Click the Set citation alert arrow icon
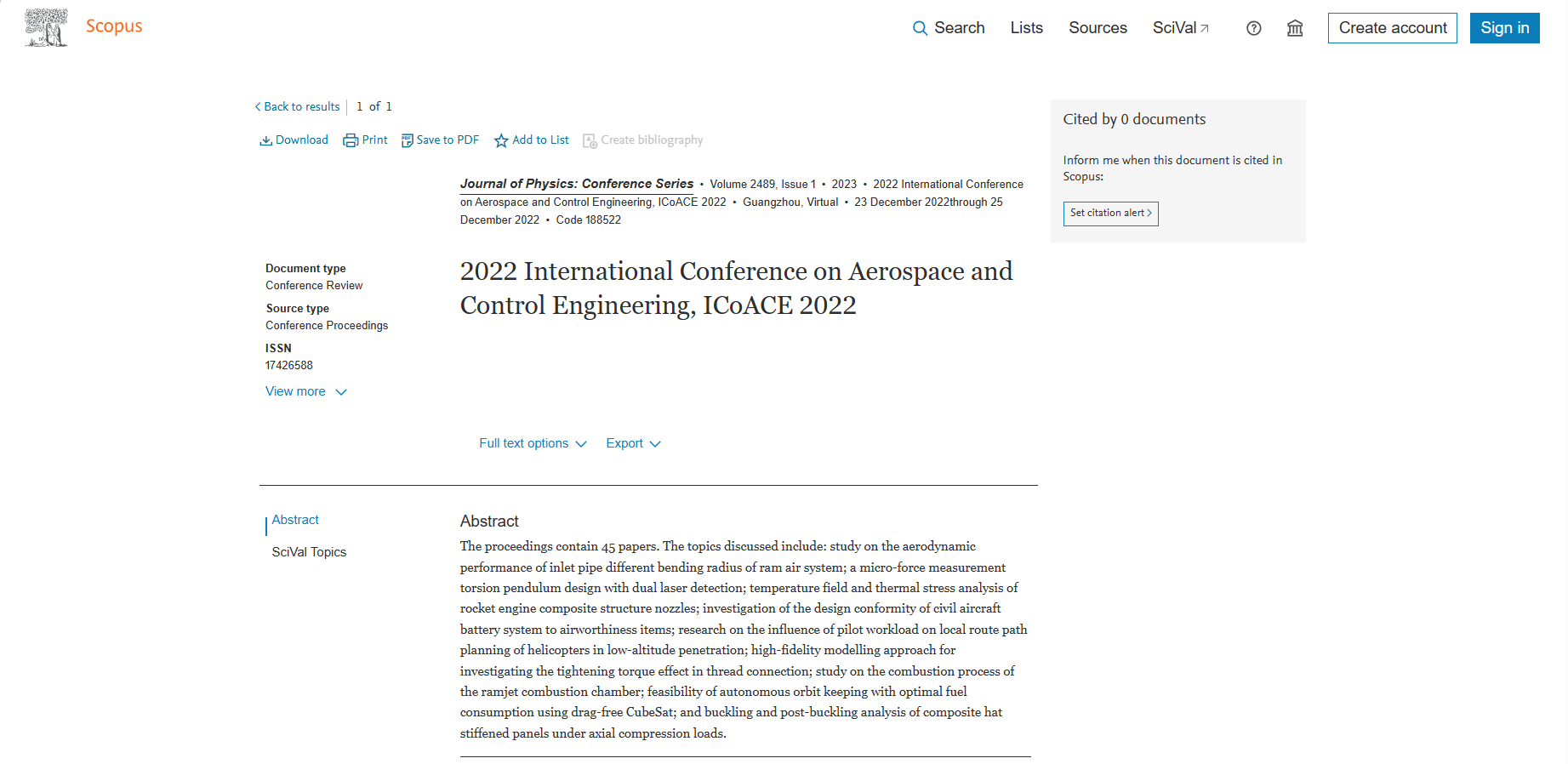1568x764 pixels. pos(1149,214)
